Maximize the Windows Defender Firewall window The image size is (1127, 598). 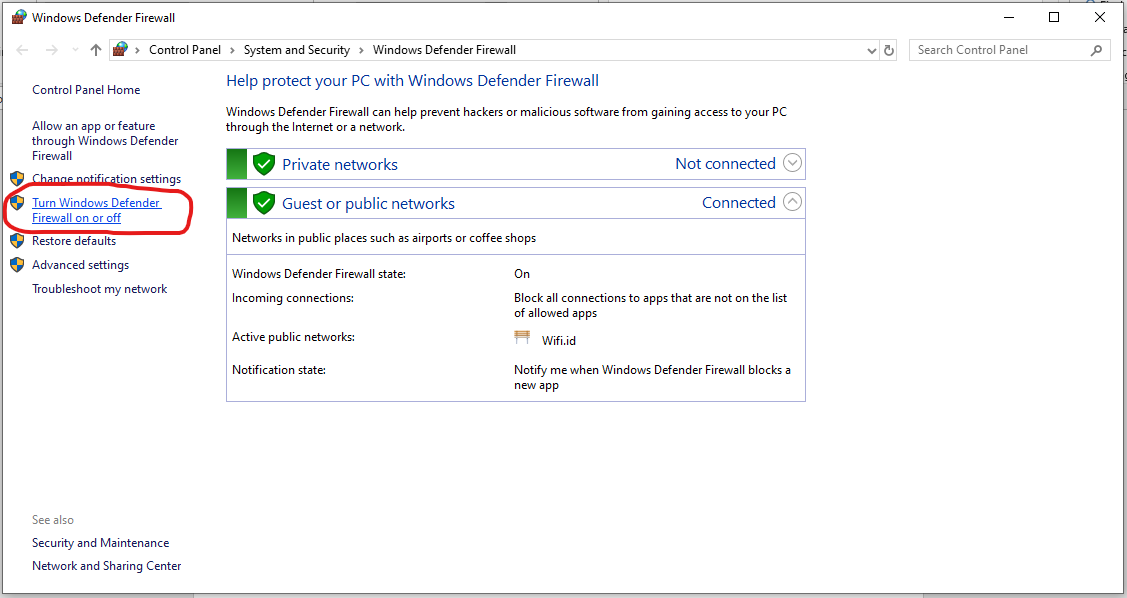pos(1054,17)
